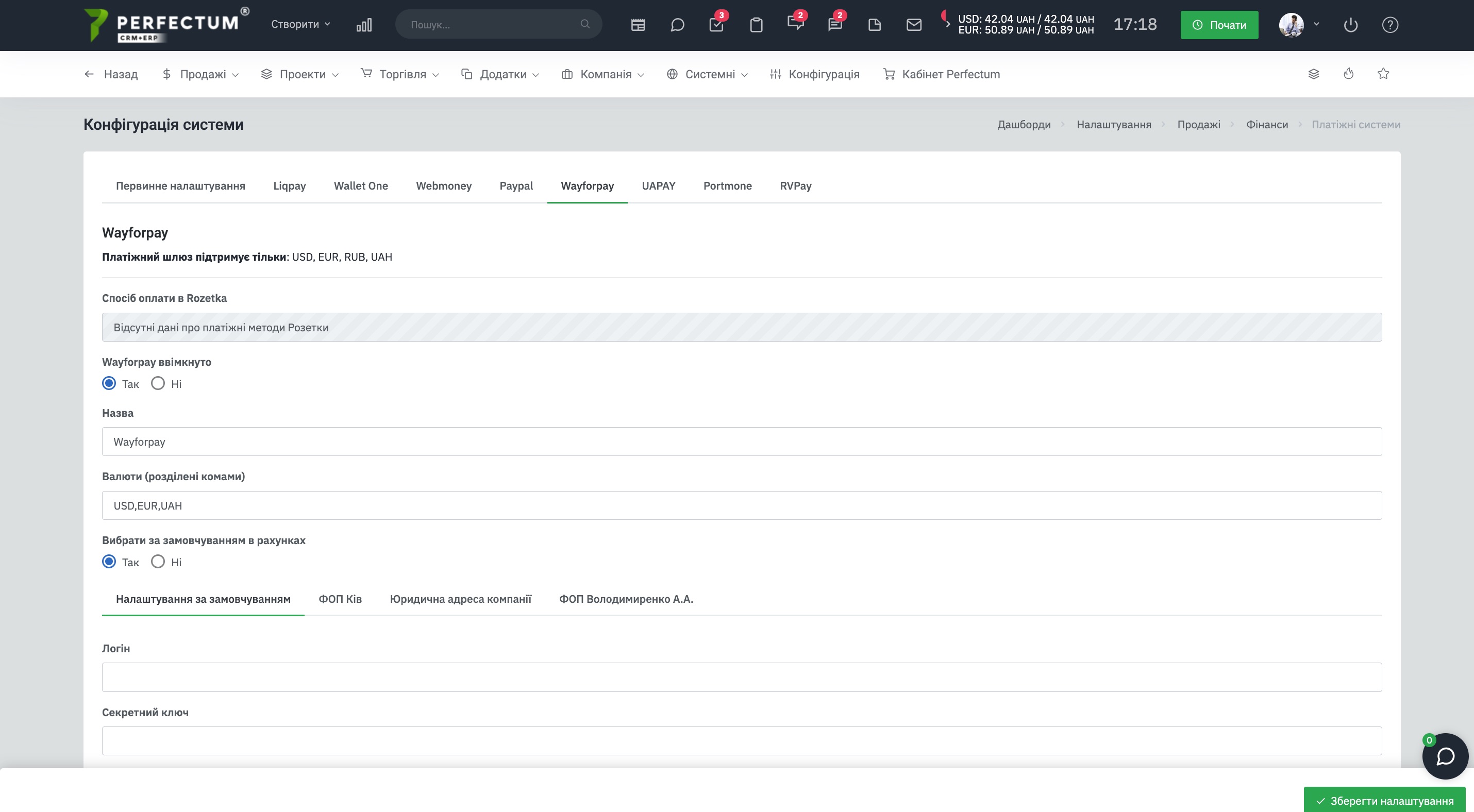Viewport: 1474px width, 812px height.
Task: Open the ФОП Ків sub-tab
Action: click(x=340, y=599)
